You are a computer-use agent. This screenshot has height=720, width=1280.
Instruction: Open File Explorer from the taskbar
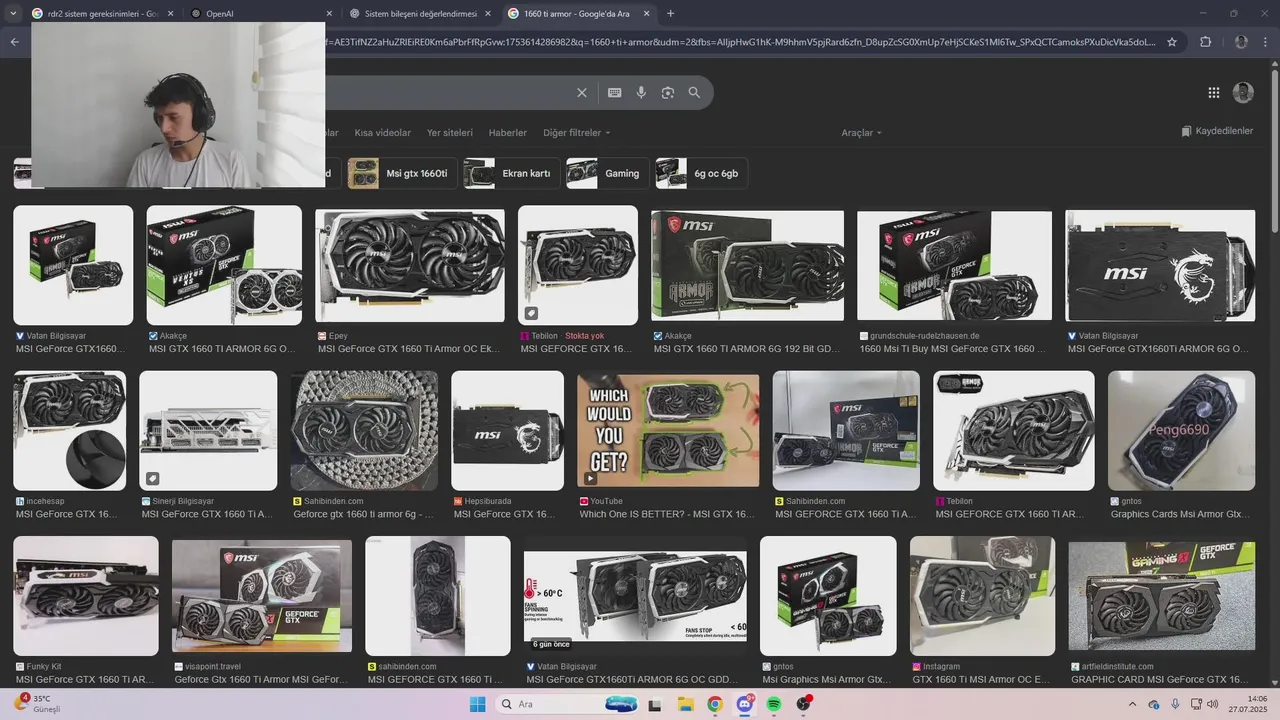[686, 704]
